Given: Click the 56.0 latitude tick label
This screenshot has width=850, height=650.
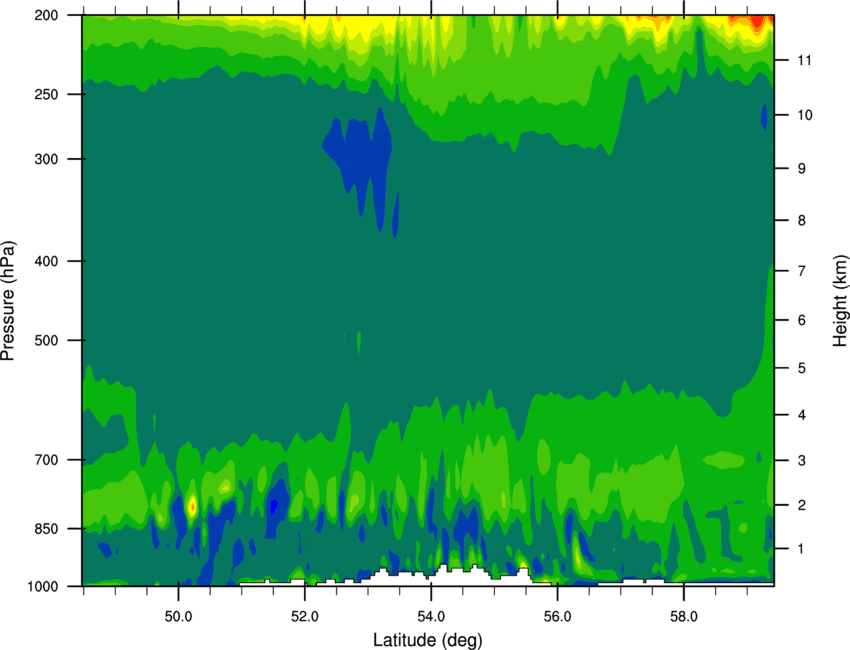Looking at the screenshot, I should [x=557, y=617].
